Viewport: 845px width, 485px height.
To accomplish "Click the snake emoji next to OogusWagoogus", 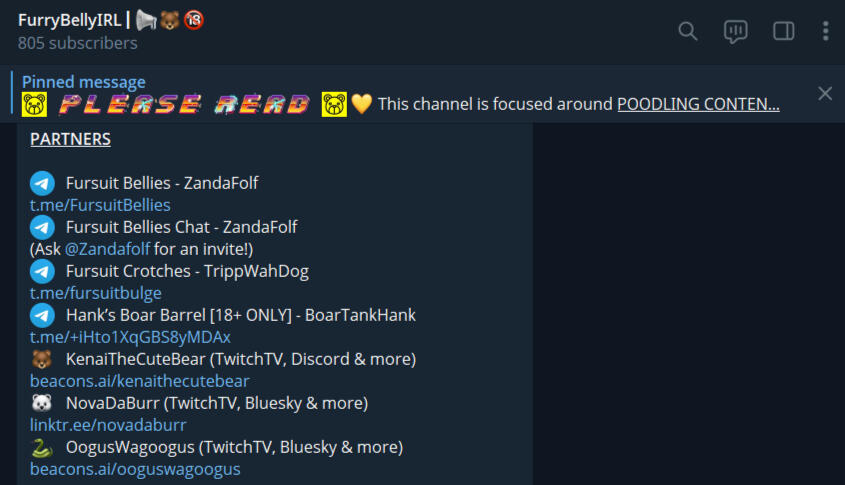I will [x=41, y=447].
